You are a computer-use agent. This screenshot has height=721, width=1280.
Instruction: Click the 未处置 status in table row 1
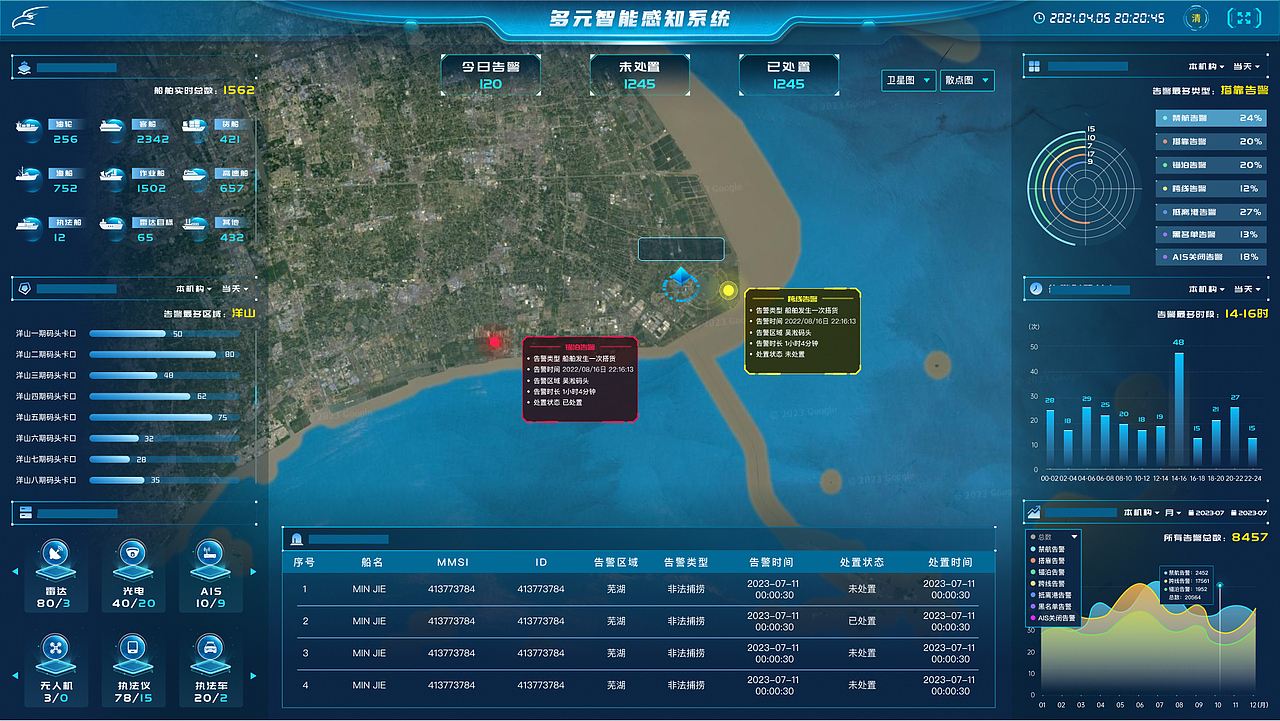(x=861, y=589)
